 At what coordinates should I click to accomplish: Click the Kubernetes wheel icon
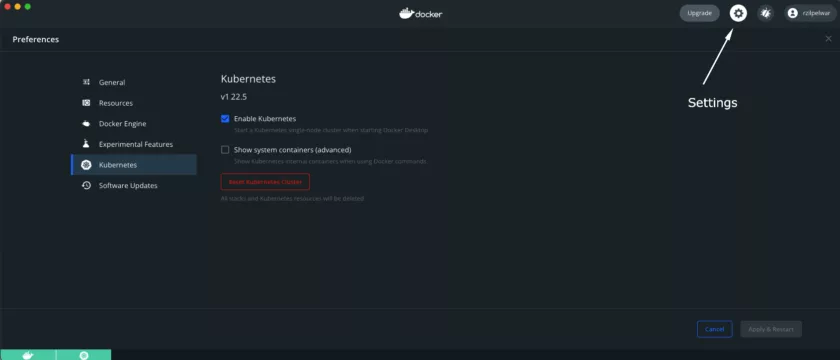coord(86,165)
